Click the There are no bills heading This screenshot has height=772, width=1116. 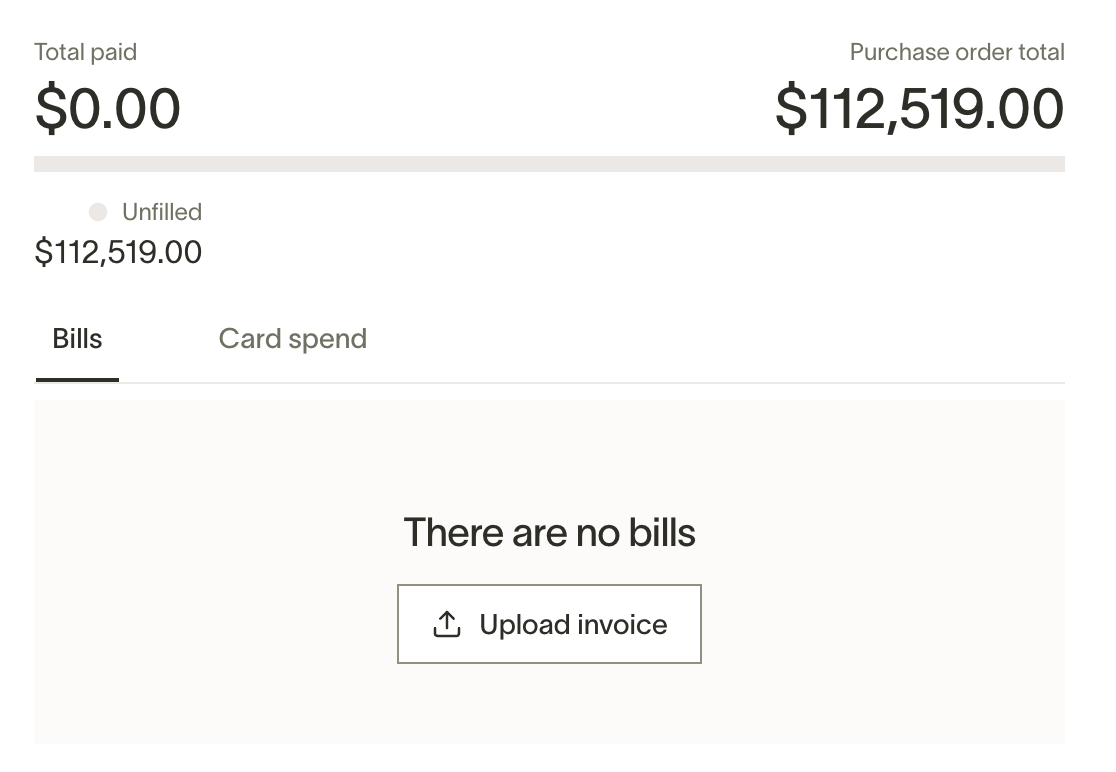(x=549, y=532)
